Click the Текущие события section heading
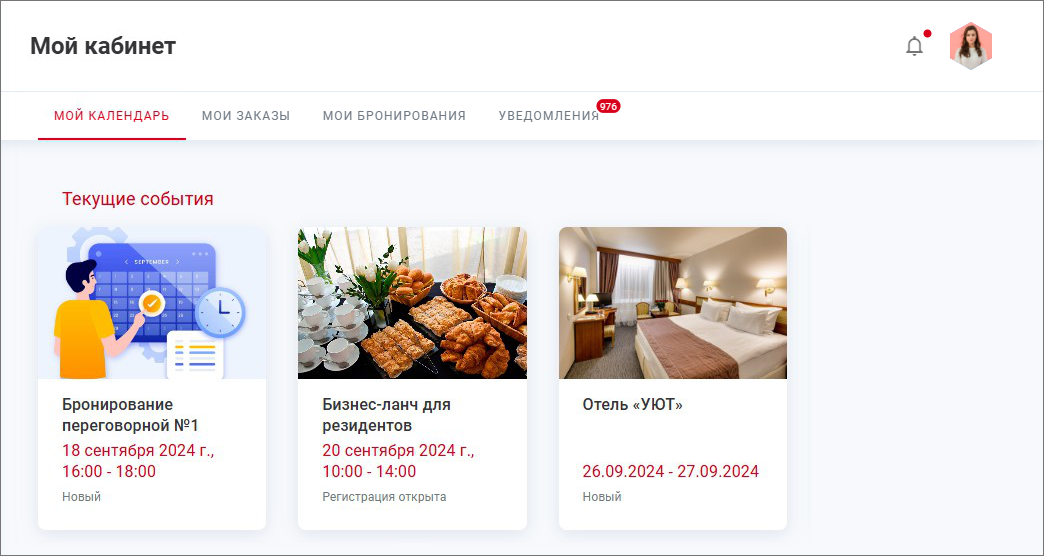The image size is (1044, 556). click(x=138, y=198)
